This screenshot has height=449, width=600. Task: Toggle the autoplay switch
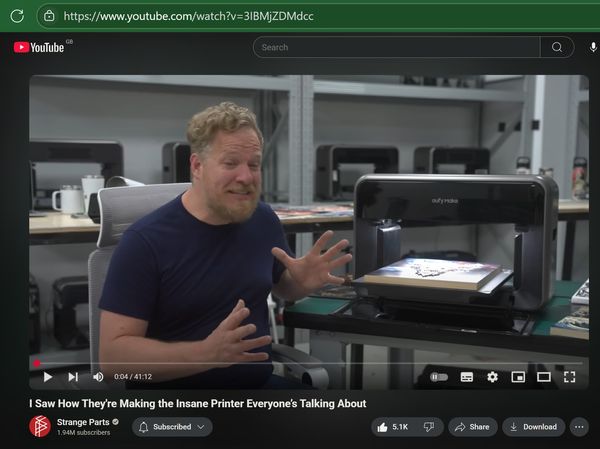(439, 377)
